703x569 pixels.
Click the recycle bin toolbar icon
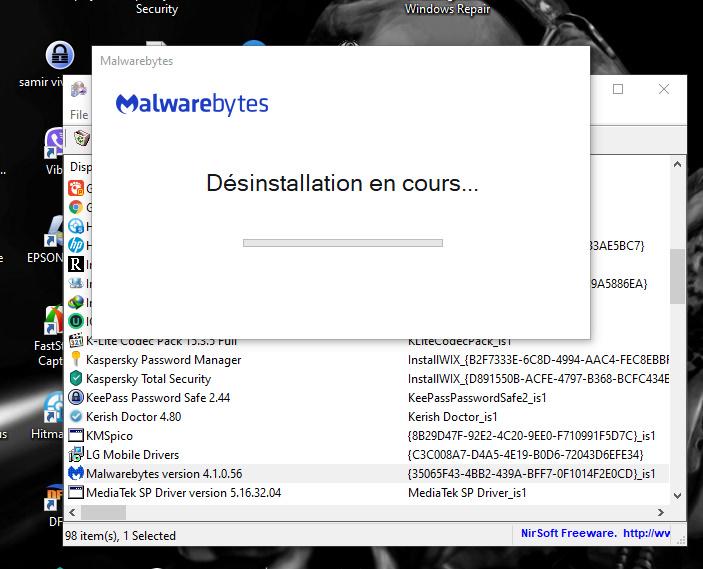(x=82, y=138)
